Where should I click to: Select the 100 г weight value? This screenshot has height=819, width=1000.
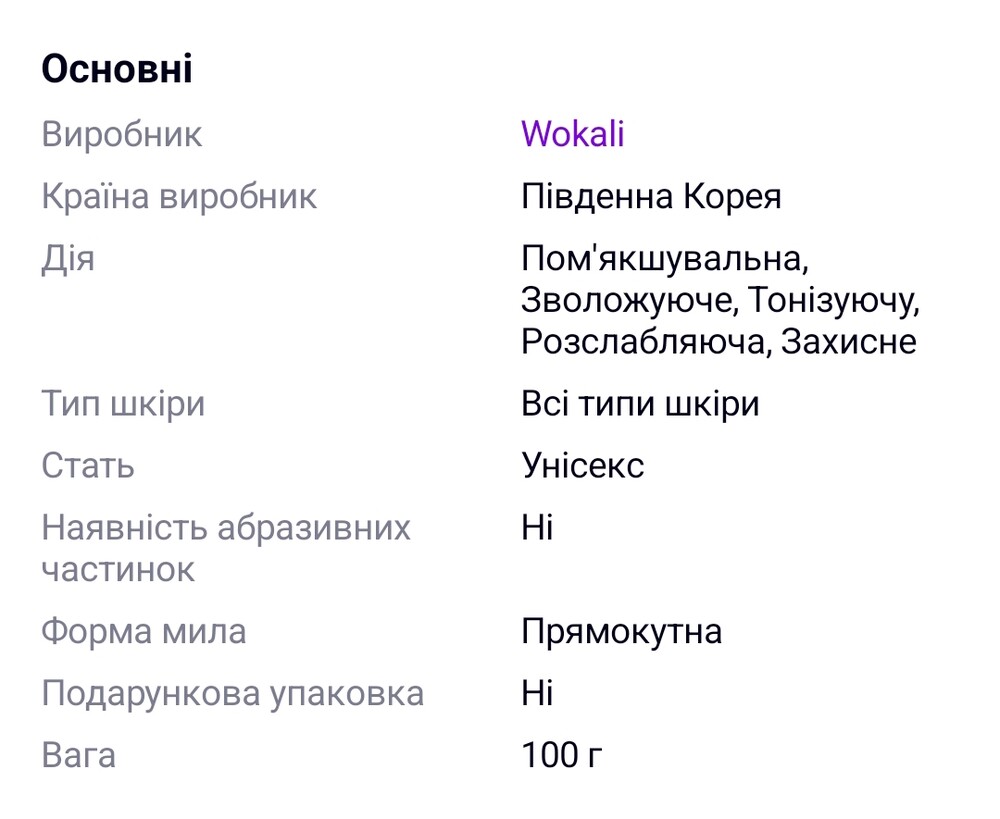point(561,755)
